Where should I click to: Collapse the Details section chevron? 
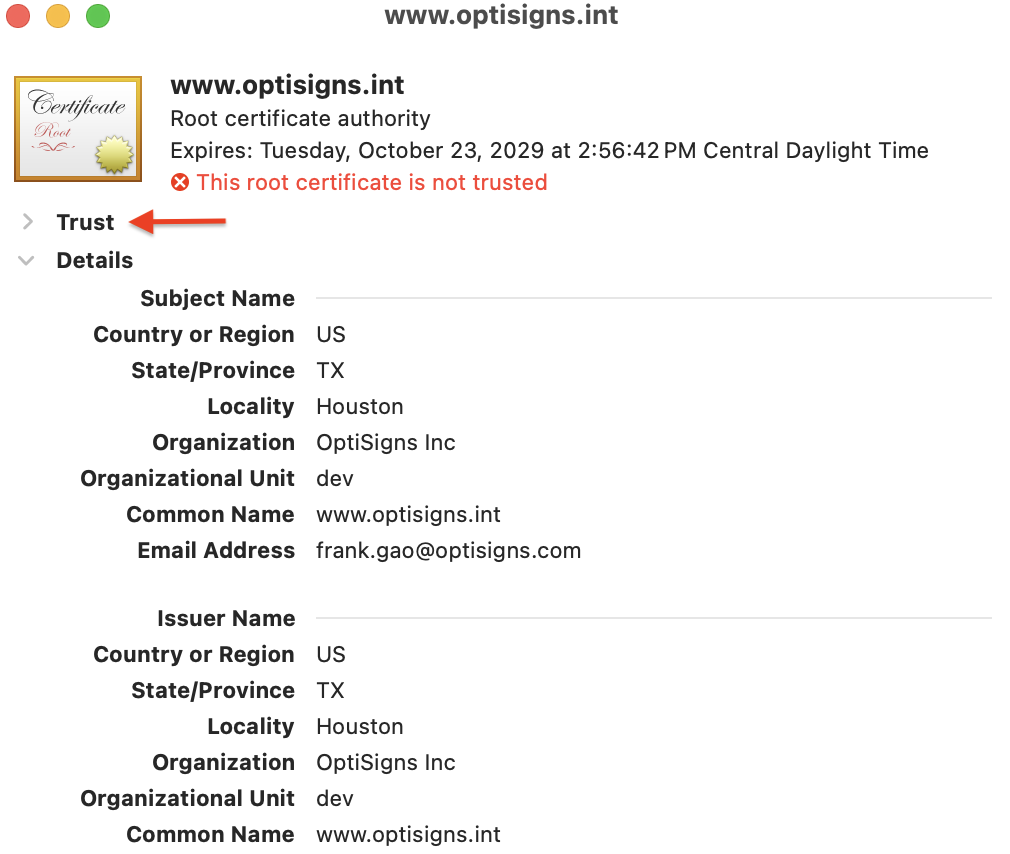[26, 261]
